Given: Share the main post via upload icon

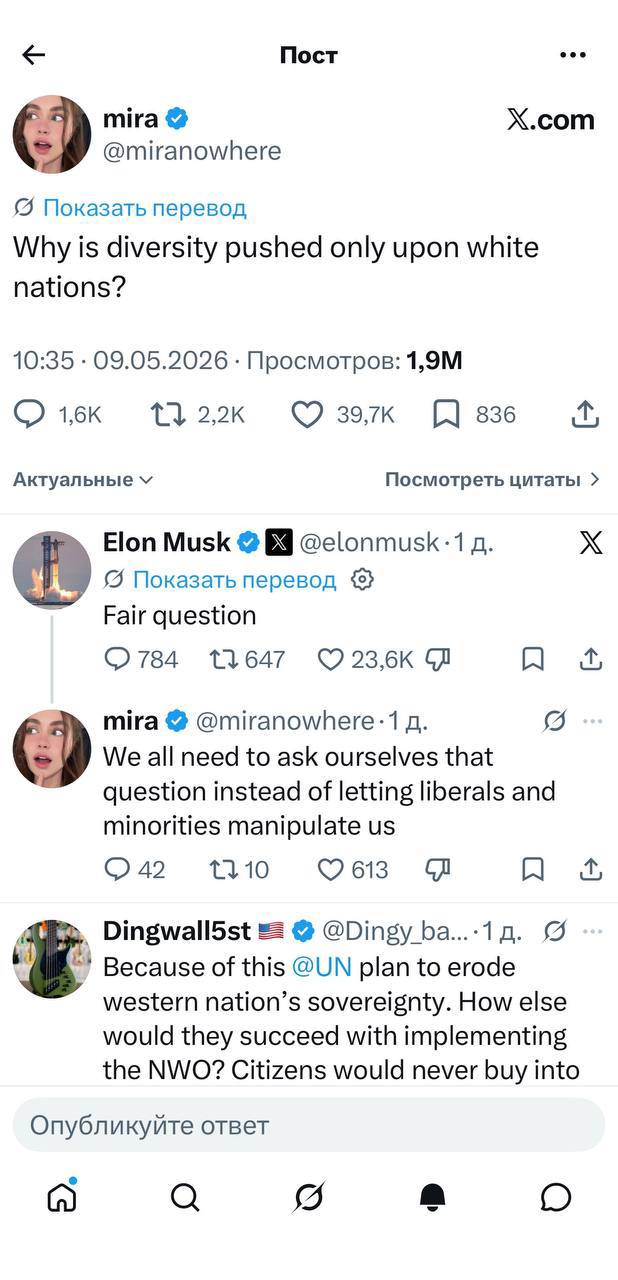Looking at the screenshot, I should 586,414.
